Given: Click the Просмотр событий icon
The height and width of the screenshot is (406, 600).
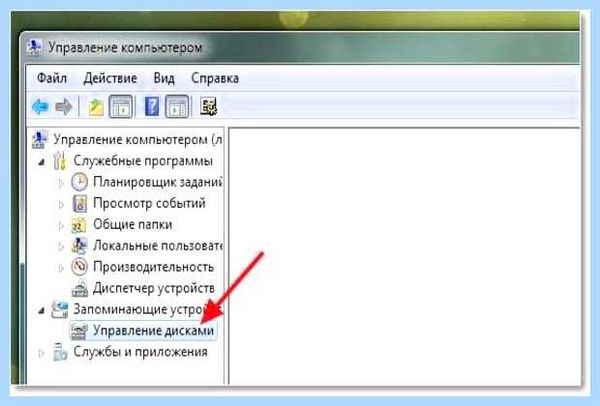Looking at the screenshot, I should pos(80,203).
